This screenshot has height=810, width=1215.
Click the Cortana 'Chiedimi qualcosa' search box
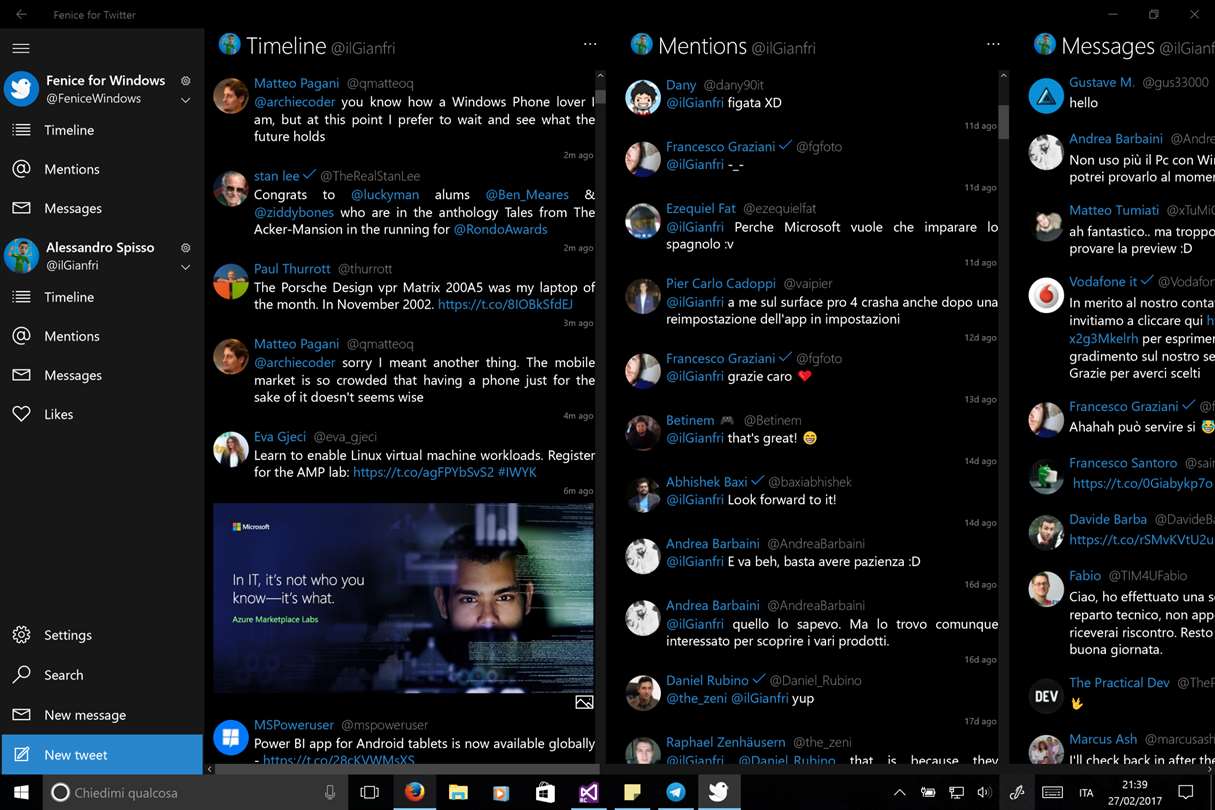[x=195, y=792]
